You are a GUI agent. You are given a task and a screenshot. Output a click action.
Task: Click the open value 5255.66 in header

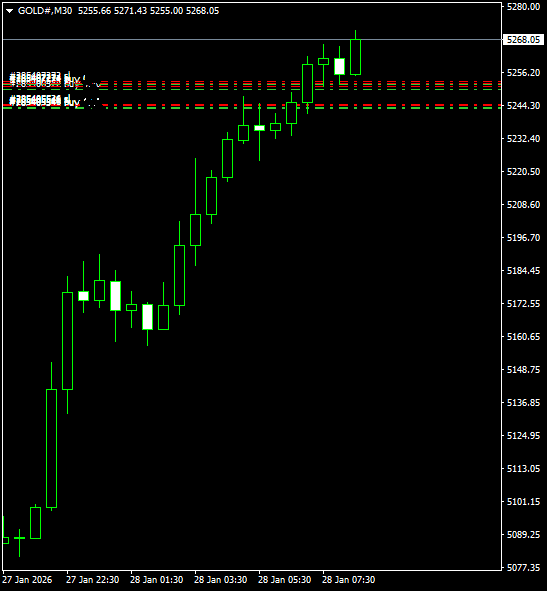[95, 11]
